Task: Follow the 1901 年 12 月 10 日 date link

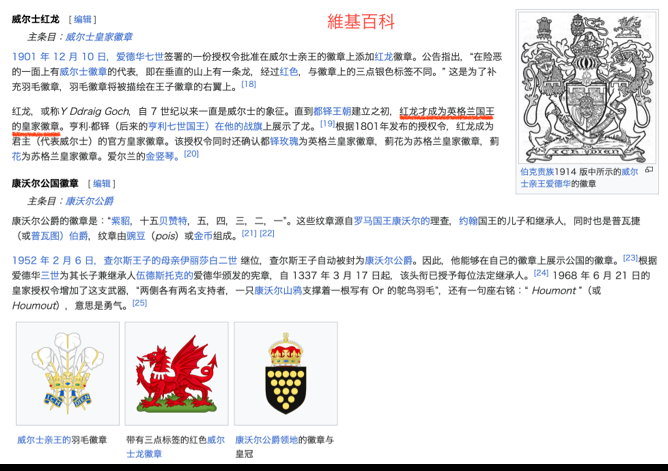Action: (59, 57)
